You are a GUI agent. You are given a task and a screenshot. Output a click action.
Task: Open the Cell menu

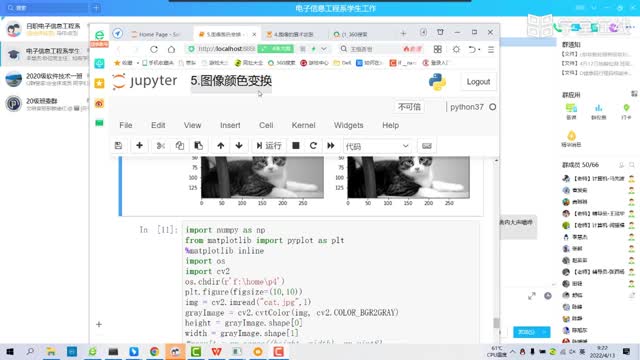(266, 125)
